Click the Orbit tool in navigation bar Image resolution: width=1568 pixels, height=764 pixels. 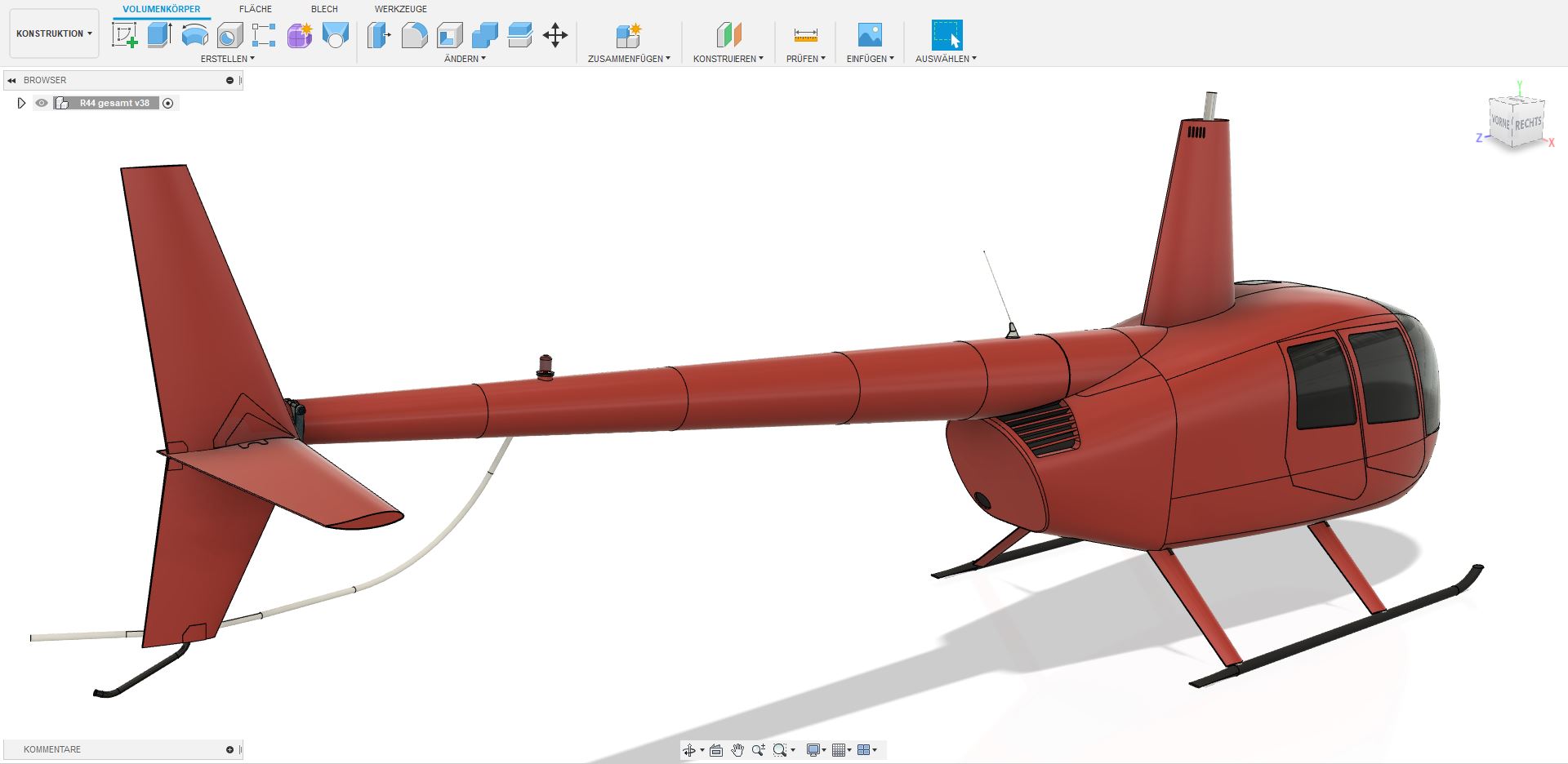688,750
